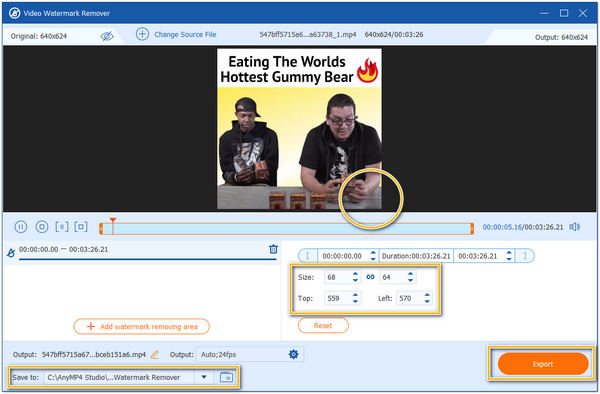Viewport: 600px width, 394px height.
Task: Click the 00:00:05.16/00:03:26.21 time readout
Action: (523, 227)
